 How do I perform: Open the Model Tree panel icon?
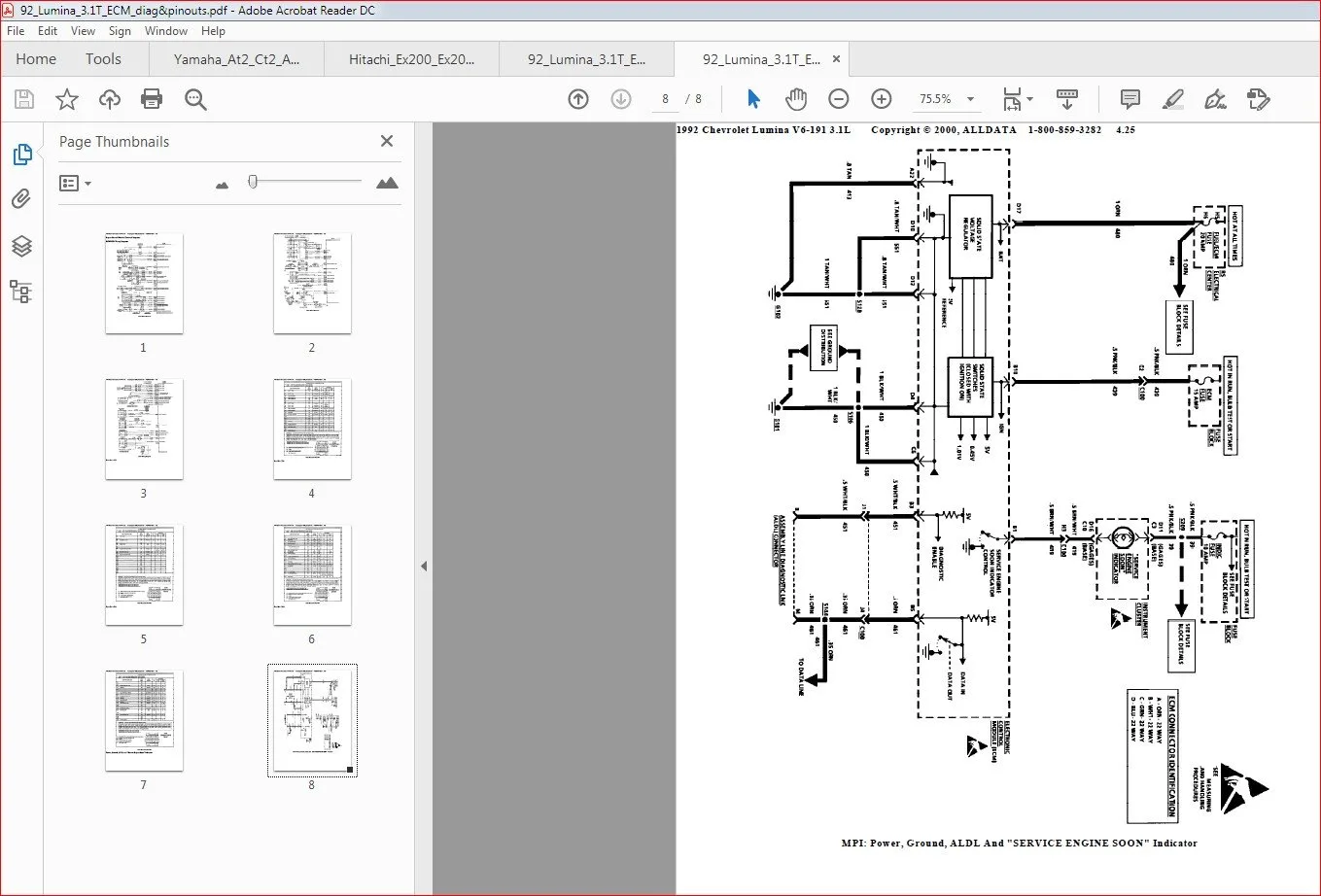[21, 291]
